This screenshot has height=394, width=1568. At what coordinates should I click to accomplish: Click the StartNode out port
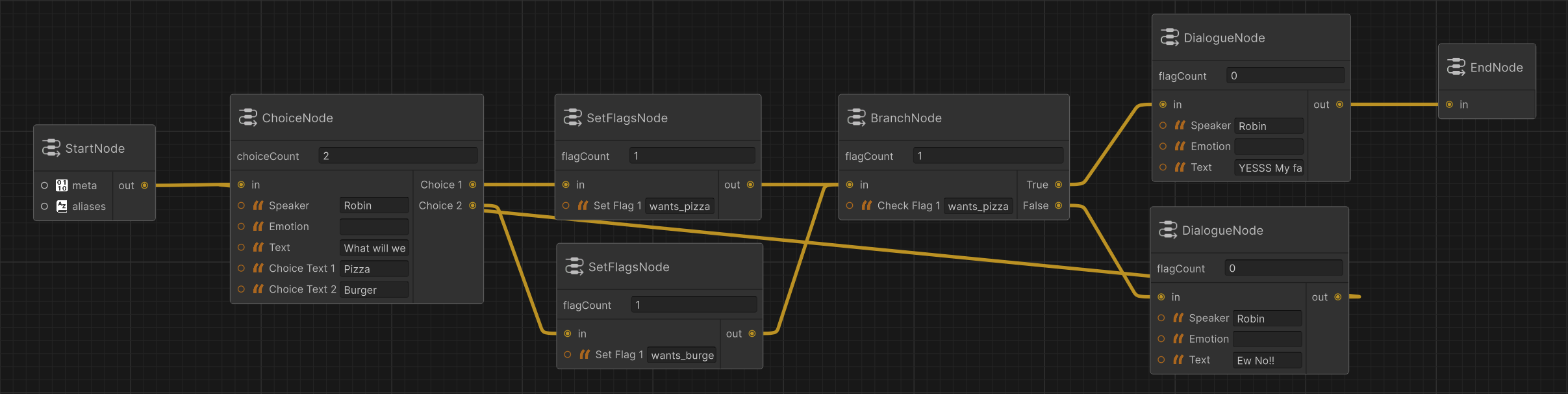click(144, 185)
